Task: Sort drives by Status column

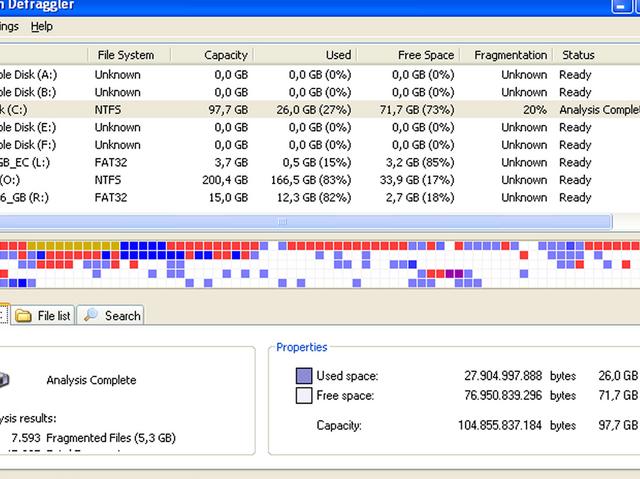Action: click(597, 55)
